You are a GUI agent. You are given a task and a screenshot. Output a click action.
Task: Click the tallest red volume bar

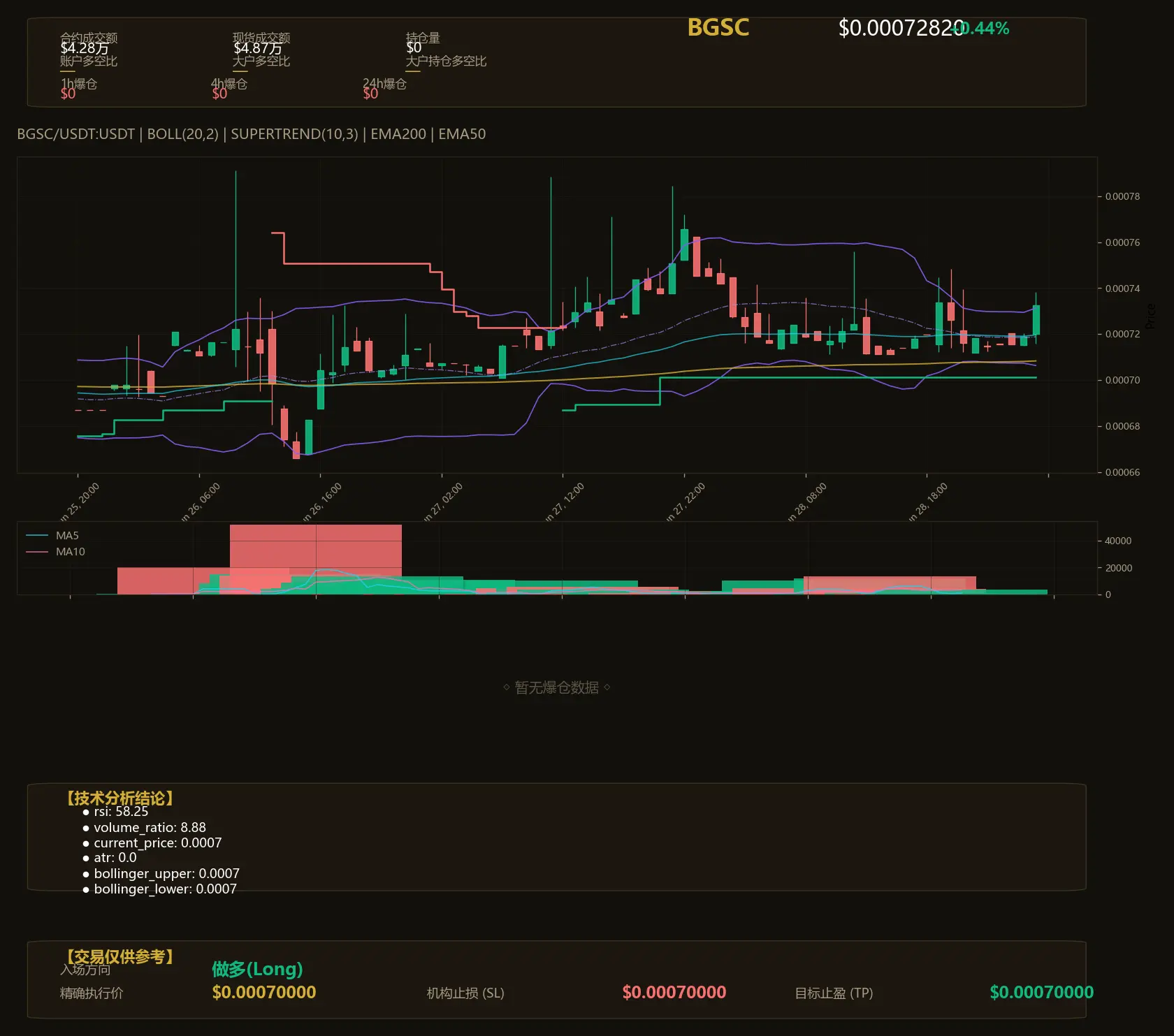(x=316, y=559)
